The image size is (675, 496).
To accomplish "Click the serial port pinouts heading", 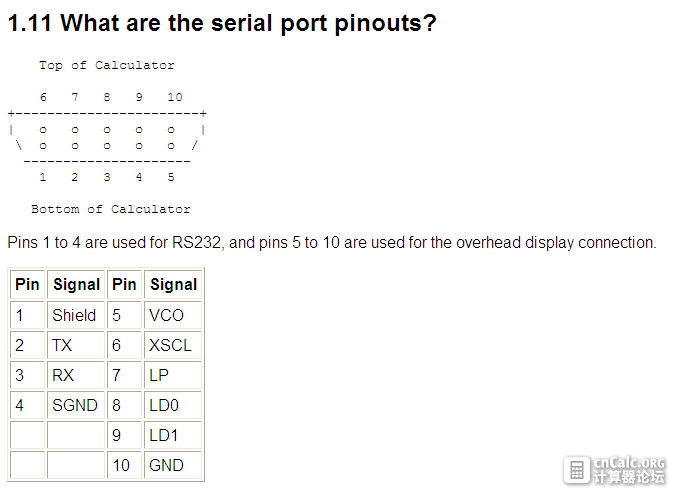I will coord(222,23).
